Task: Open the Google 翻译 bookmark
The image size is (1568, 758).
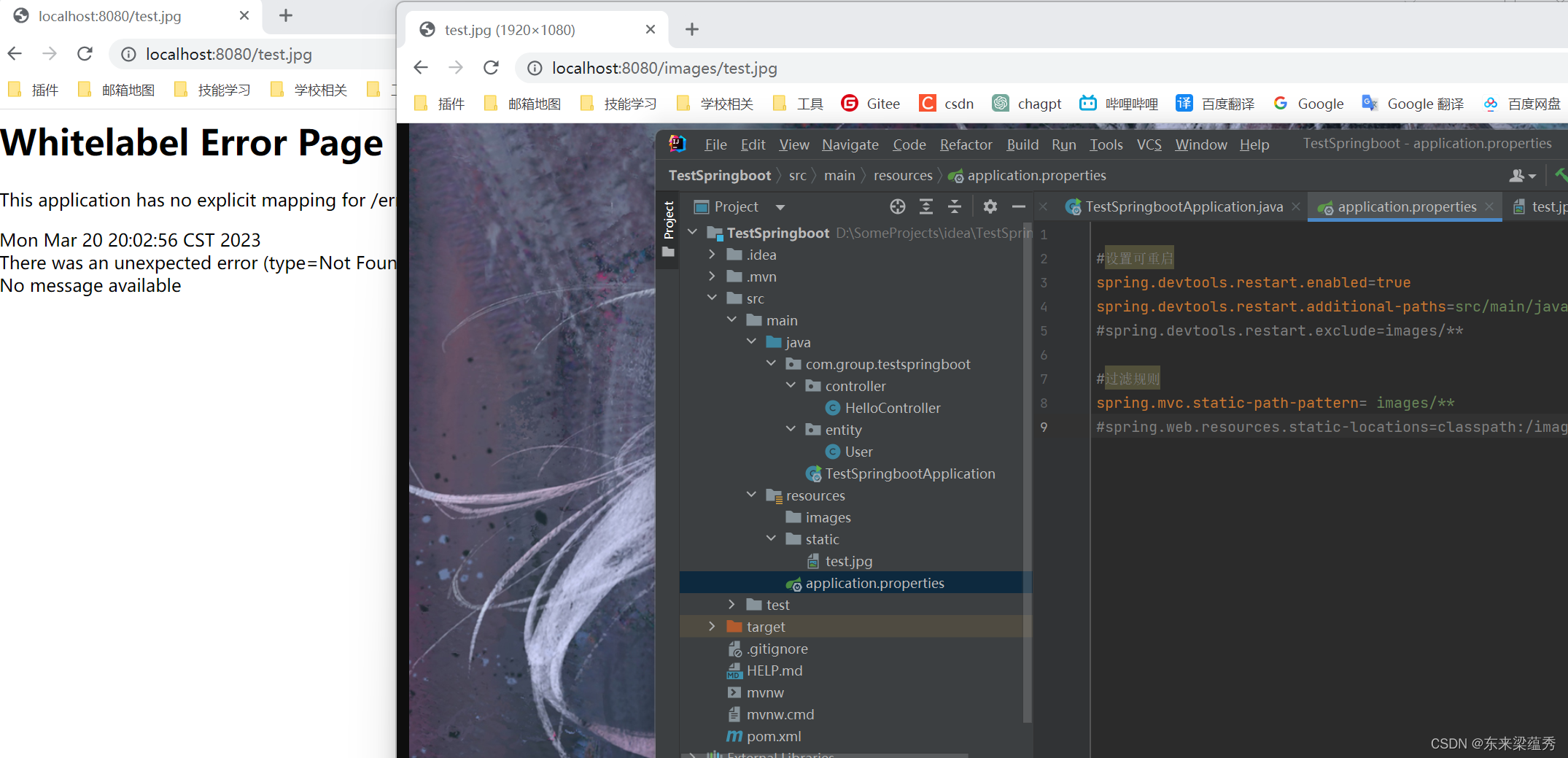Action: (x=1413, y=104)
